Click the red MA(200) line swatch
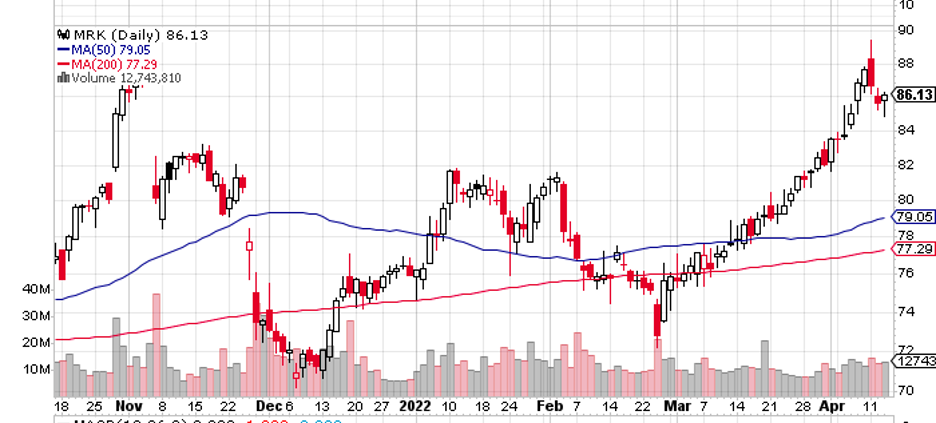 tap(63, 62)
